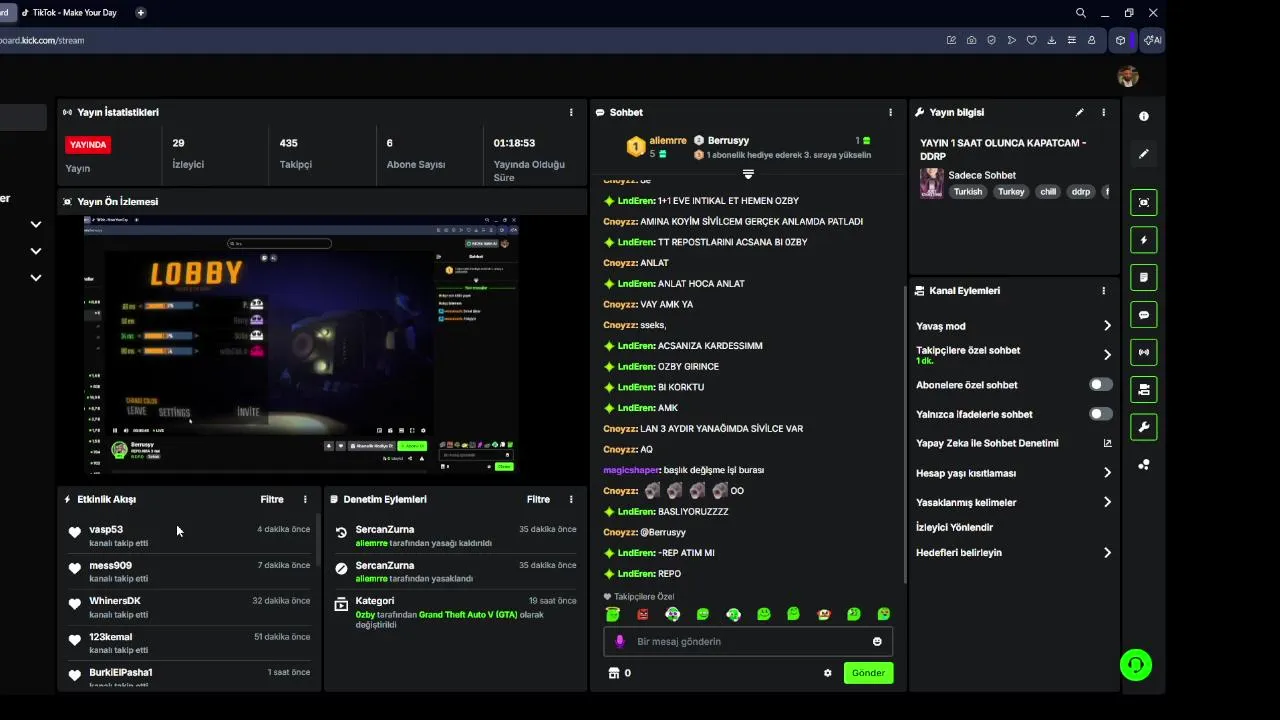Click the browser snapshot camera icon

click(971, 40)
